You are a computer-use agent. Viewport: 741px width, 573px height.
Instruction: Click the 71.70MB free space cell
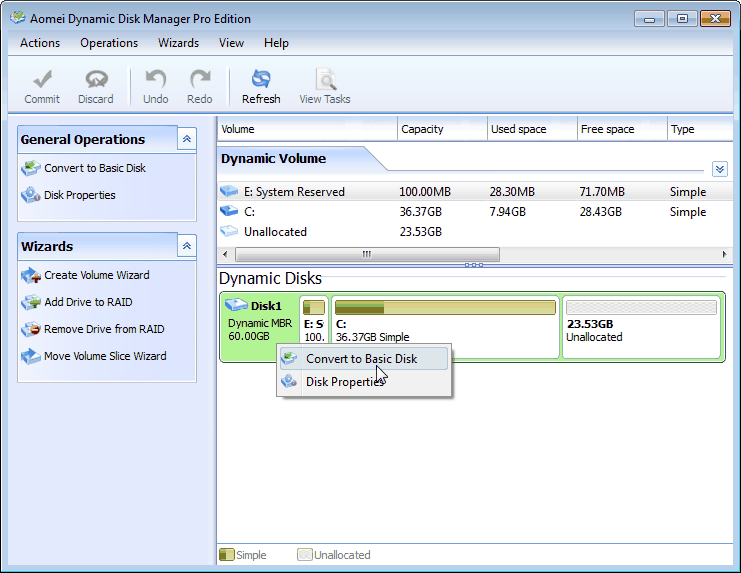point(602,192)
